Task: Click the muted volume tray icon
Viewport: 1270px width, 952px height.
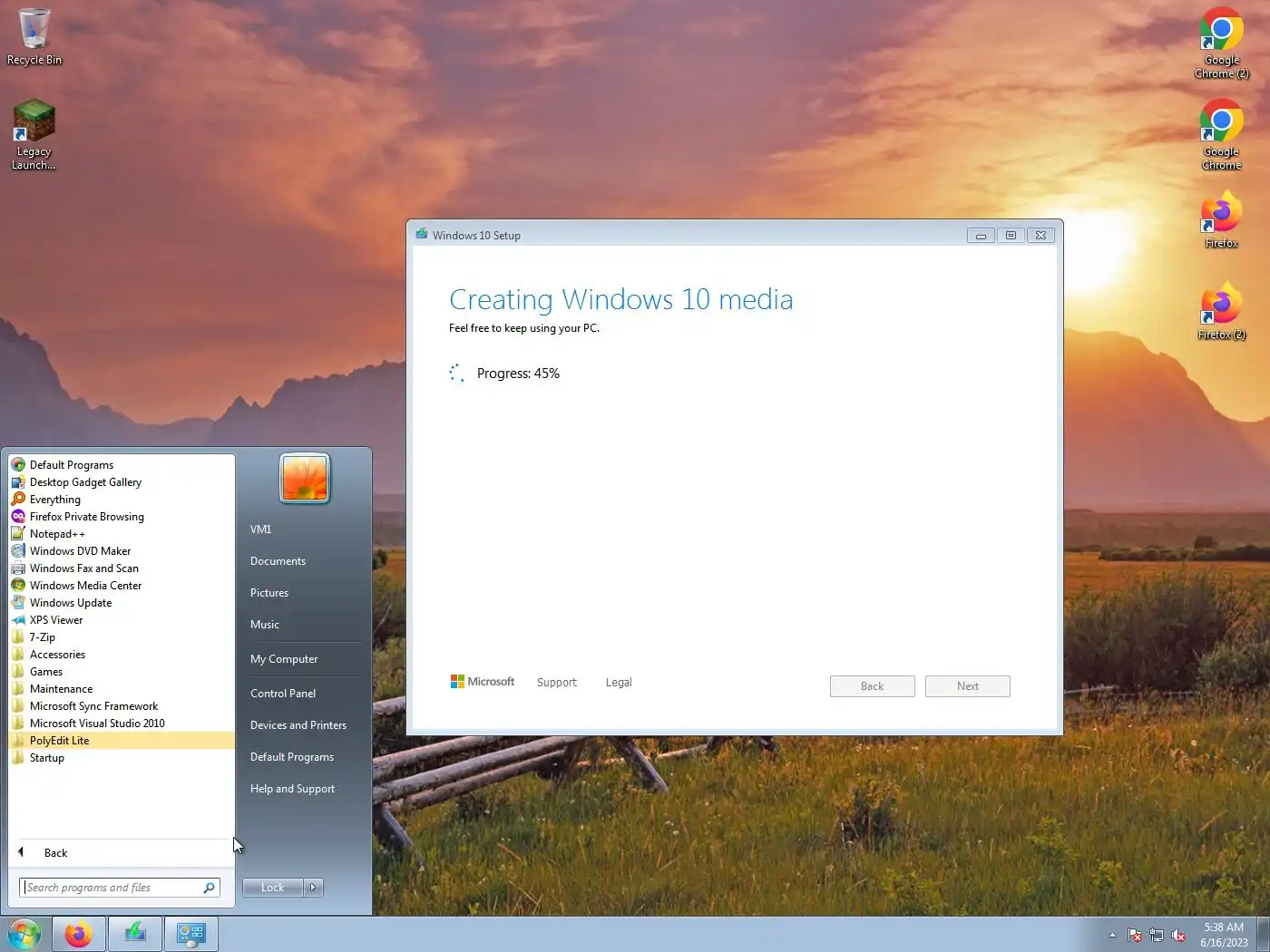Action: 1178,935
